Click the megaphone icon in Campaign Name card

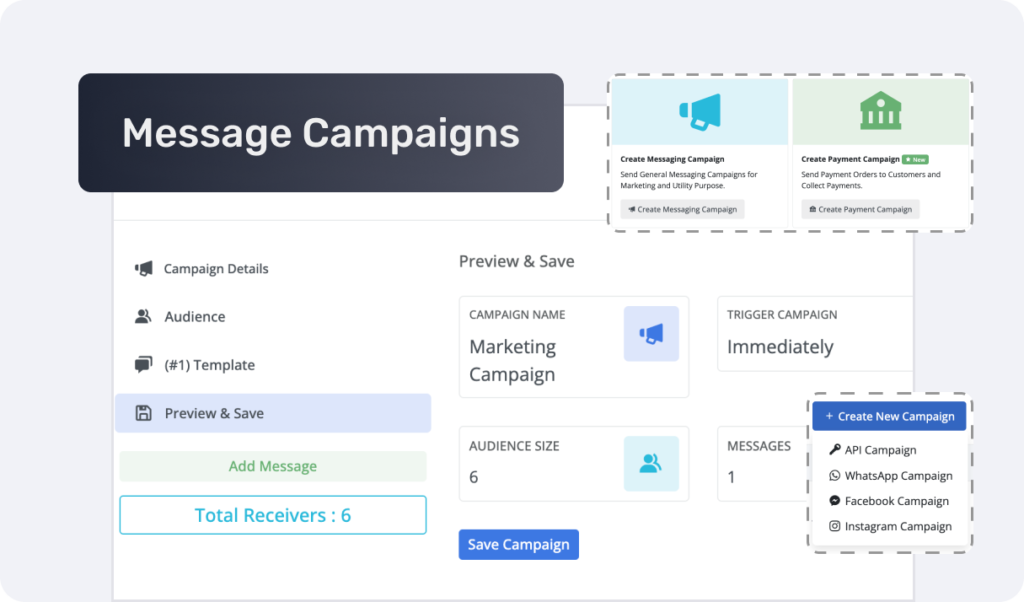[x=651, y=334]
